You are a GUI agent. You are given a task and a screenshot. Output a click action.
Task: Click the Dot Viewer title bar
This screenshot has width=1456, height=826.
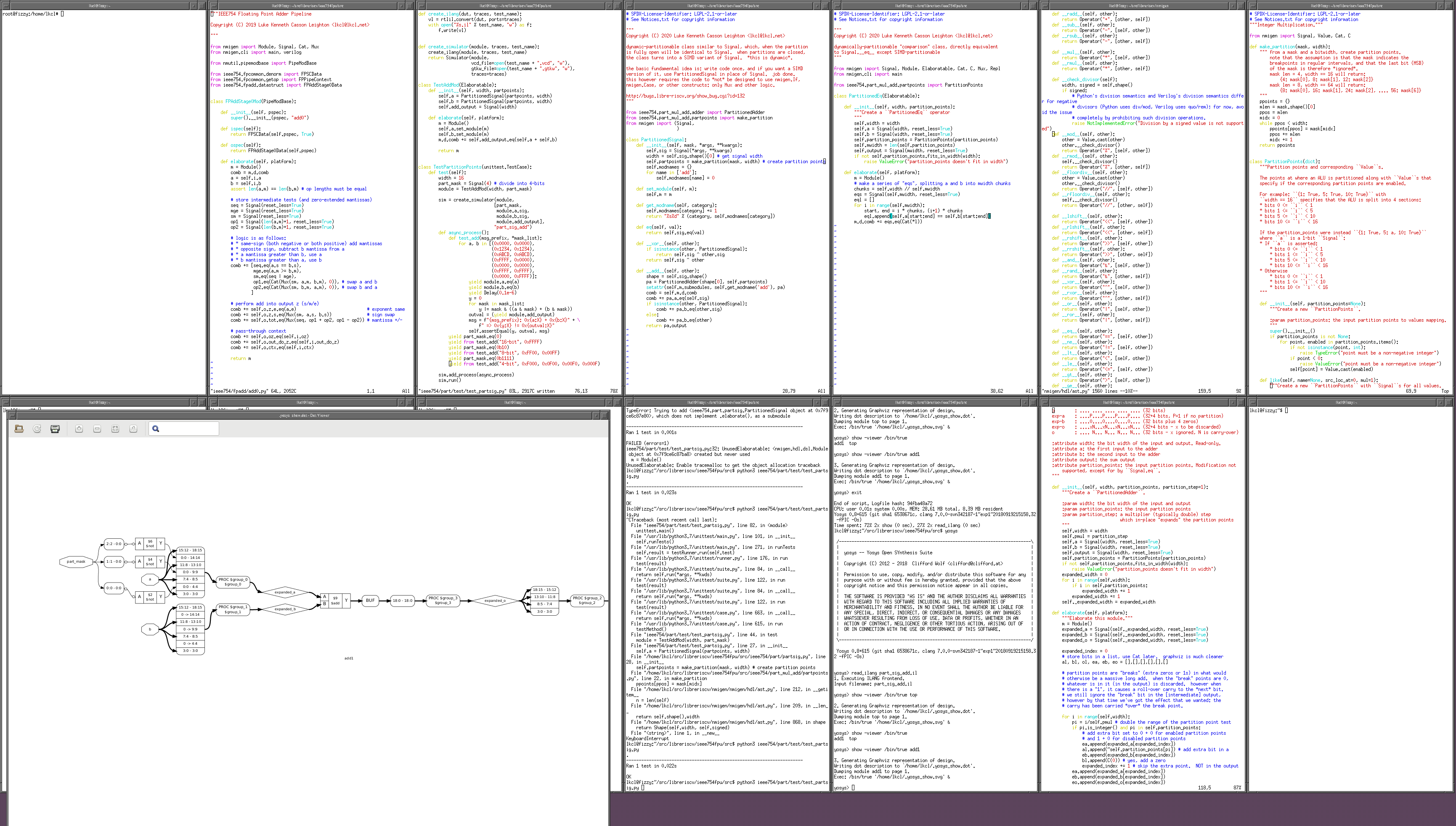[304, 415]
